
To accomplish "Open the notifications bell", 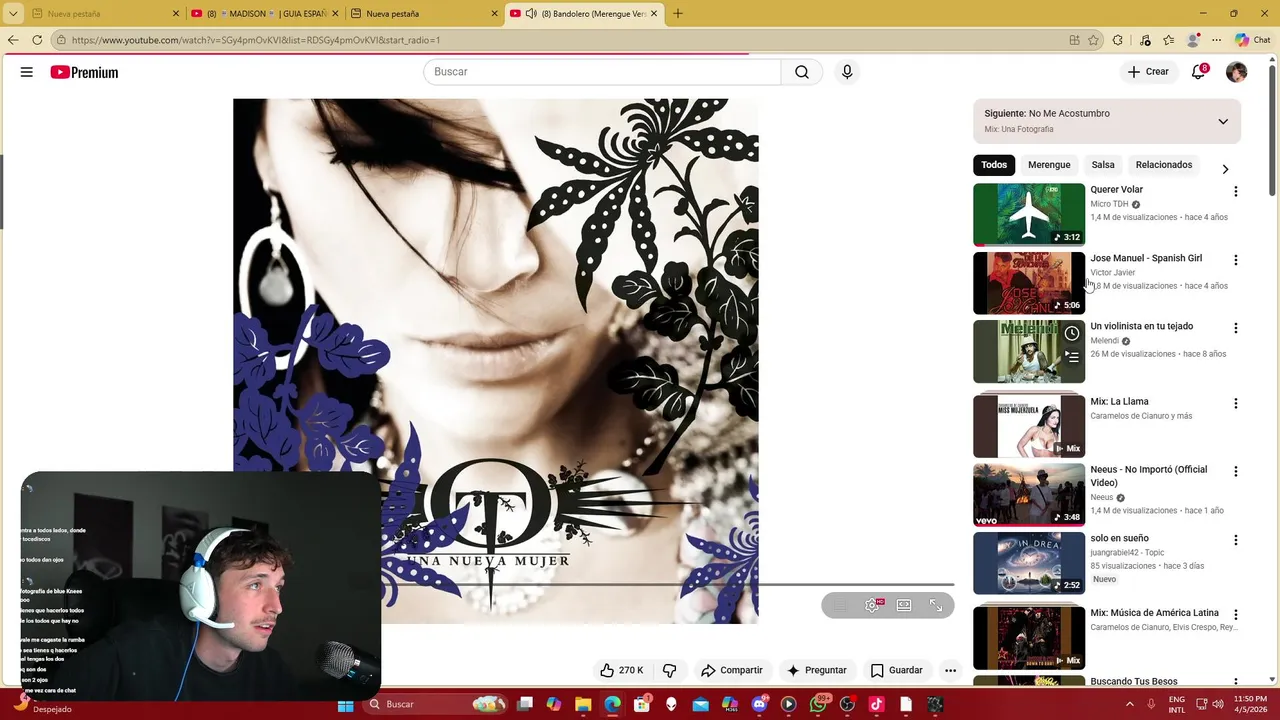I will pyautogui.click(x=1198, y=72).
